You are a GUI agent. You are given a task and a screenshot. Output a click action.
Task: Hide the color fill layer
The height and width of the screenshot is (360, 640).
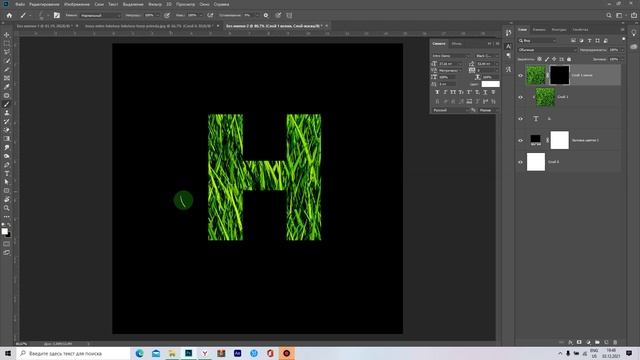[520, 140]
